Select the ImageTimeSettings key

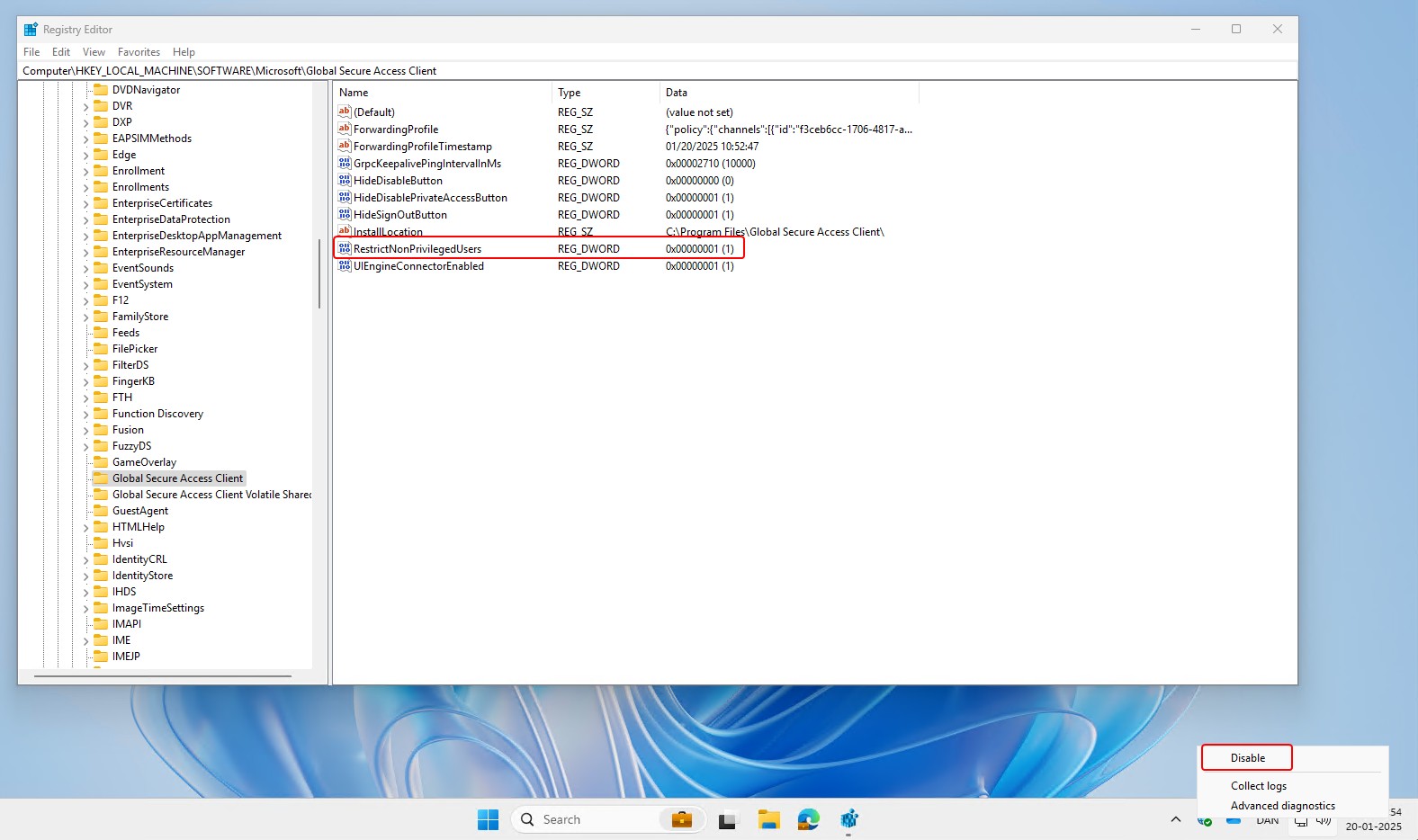(158, 608)
